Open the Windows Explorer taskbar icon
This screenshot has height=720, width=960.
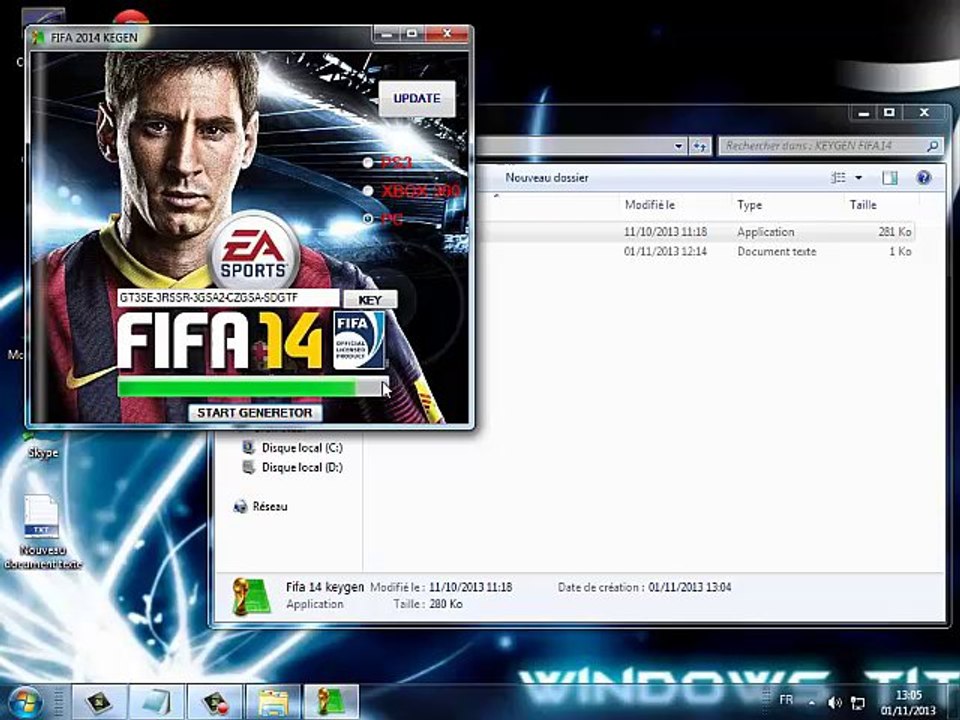272,702
